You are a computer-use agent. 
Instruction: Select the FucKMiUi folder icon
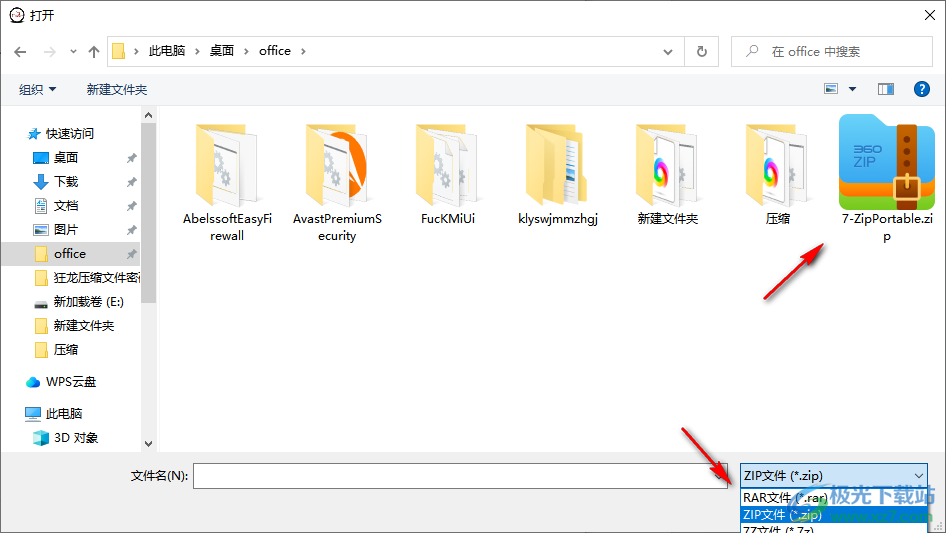point(447,163)
